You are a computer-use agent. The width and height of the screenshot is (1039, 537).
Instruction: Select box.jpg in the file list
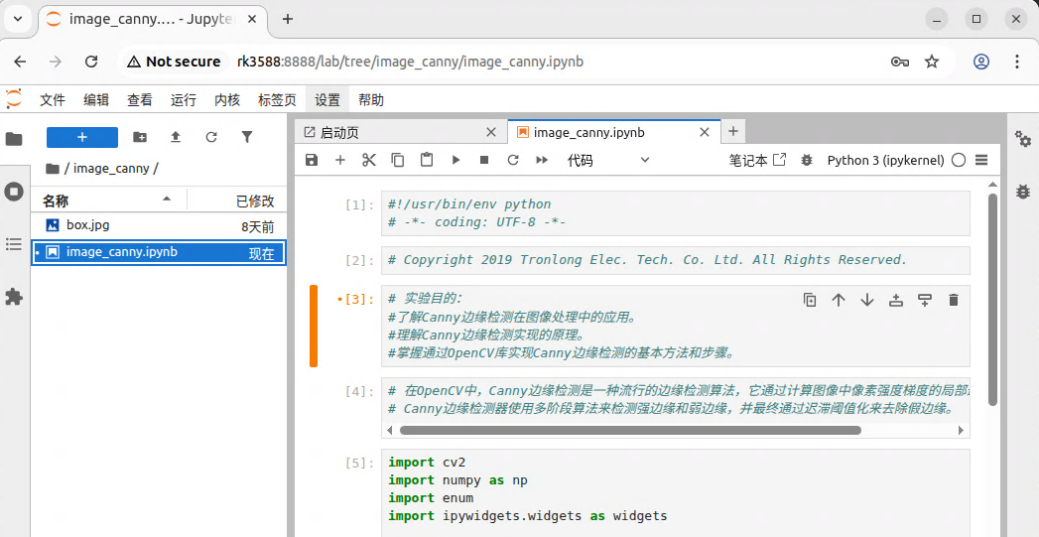tap(159, 225)
